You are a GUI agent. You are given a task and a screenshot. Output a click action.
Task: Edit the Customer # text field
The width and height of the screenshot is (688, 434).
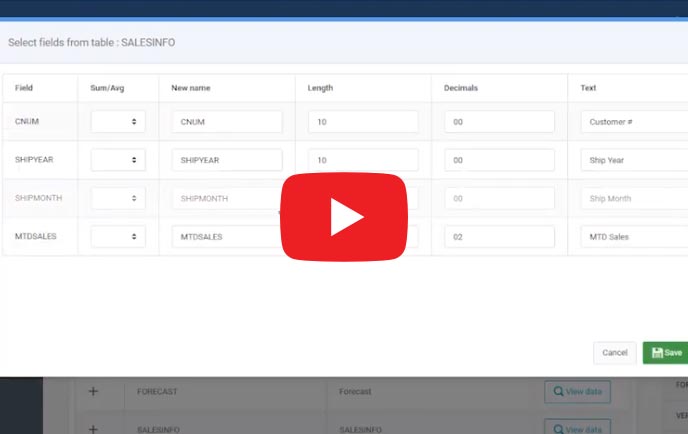[632, 122]
